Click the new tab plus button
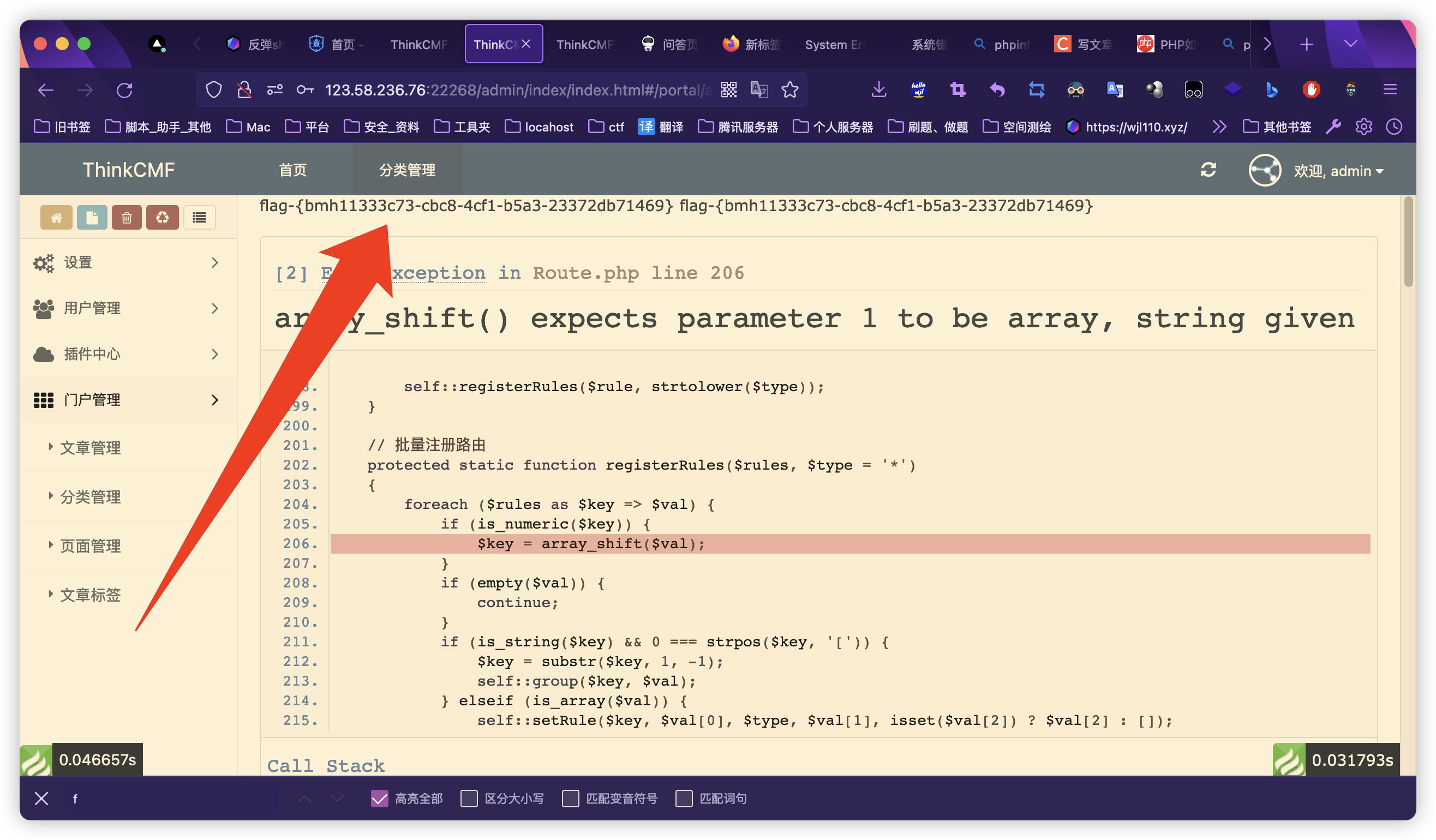This screenshot has height=840, width=1436. point(1306,44)
